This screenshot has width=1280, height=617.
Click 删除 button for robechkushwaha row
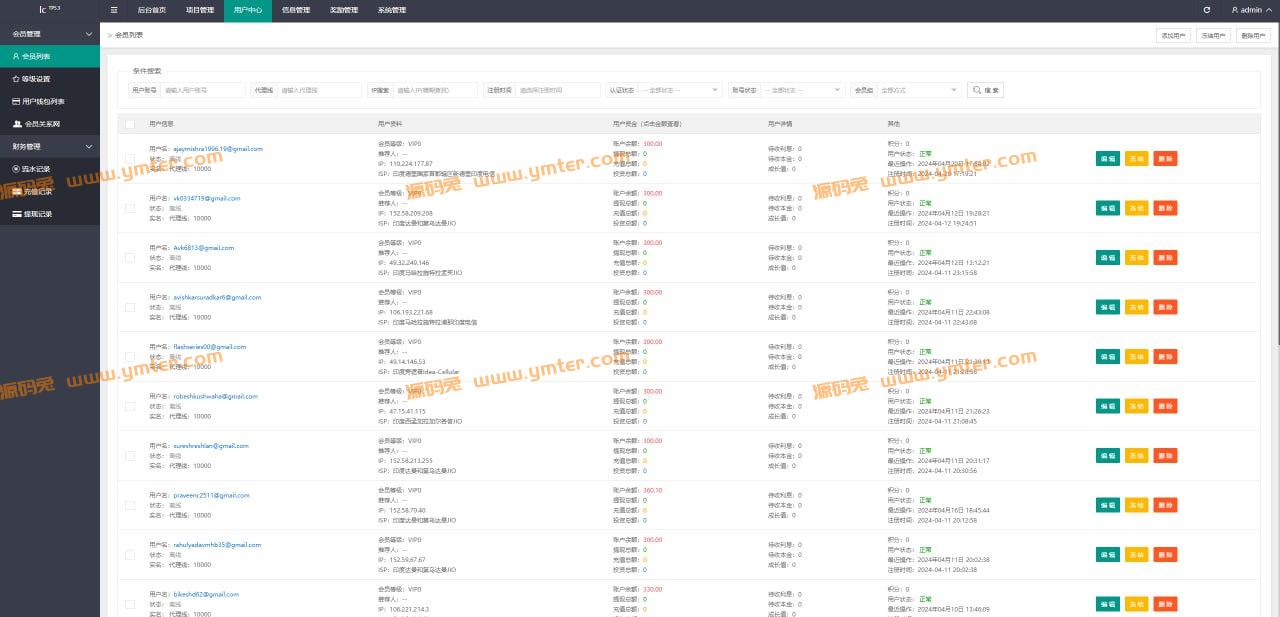[x=1165, y=406]
